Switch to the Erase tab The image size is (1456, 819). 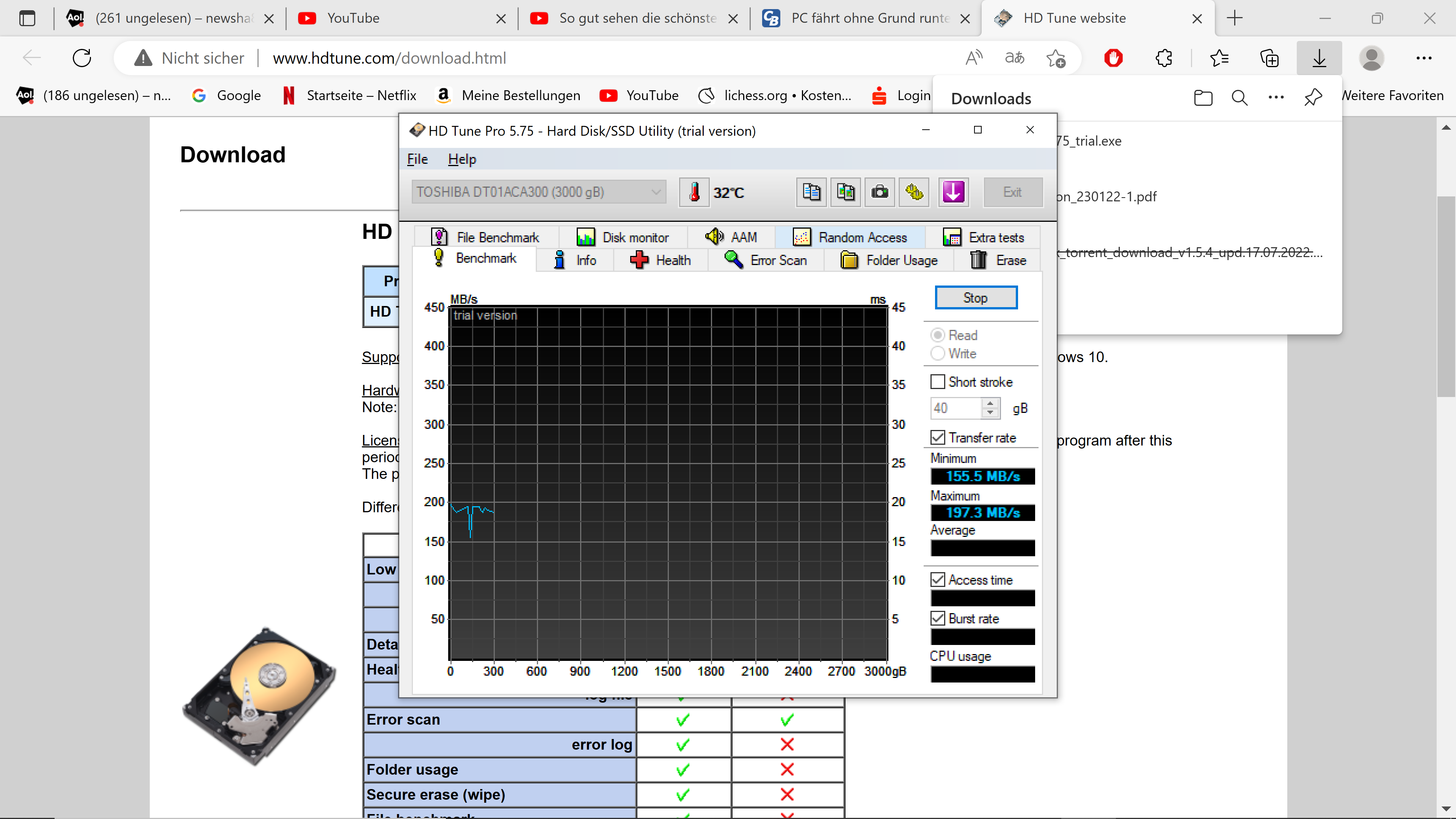pyautogui.click(x=998, y=260)
